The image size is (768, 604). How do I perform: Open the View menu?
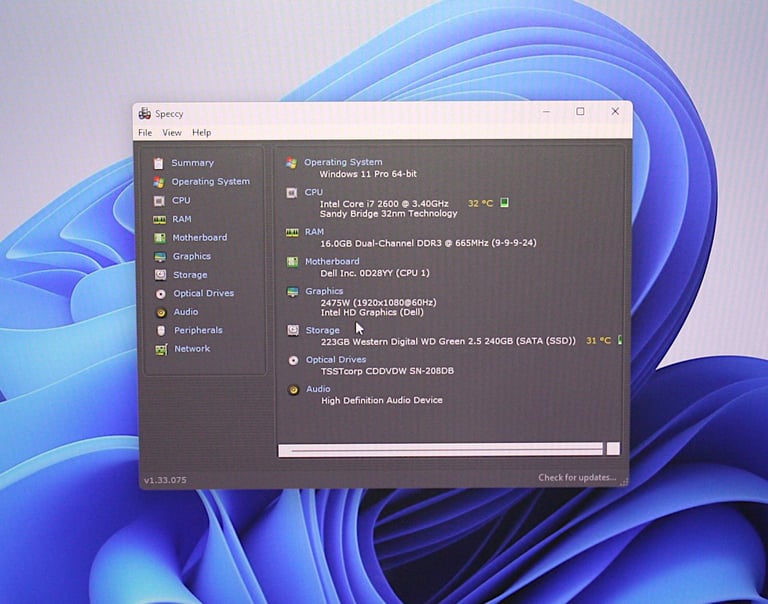click(172, 133)
